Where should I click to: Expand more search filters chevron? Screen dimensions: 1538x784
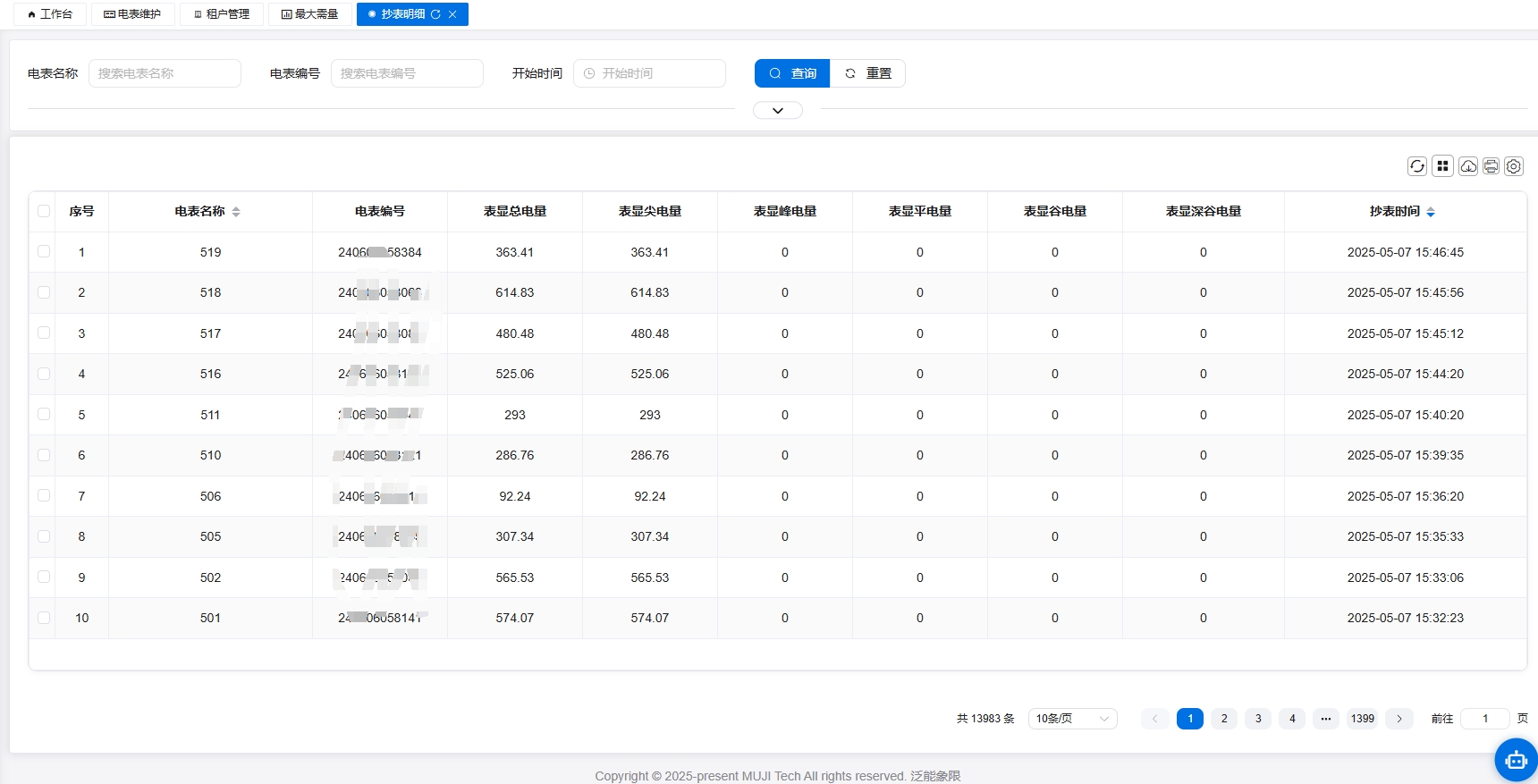(778, 110)
